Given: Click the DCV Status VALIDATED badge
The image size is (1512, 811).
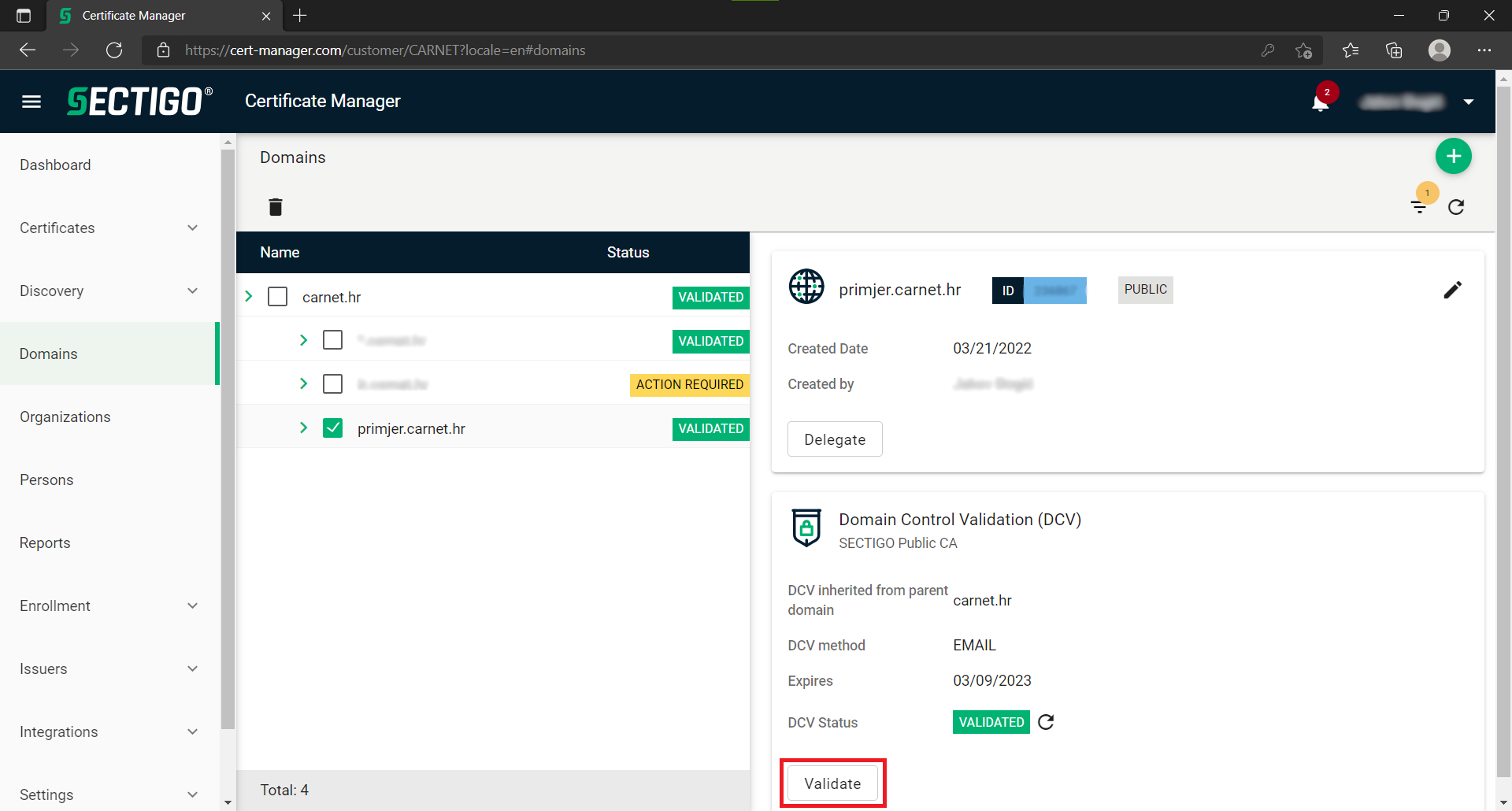Looking at the screenshot, I should click(x=991, y=722).
